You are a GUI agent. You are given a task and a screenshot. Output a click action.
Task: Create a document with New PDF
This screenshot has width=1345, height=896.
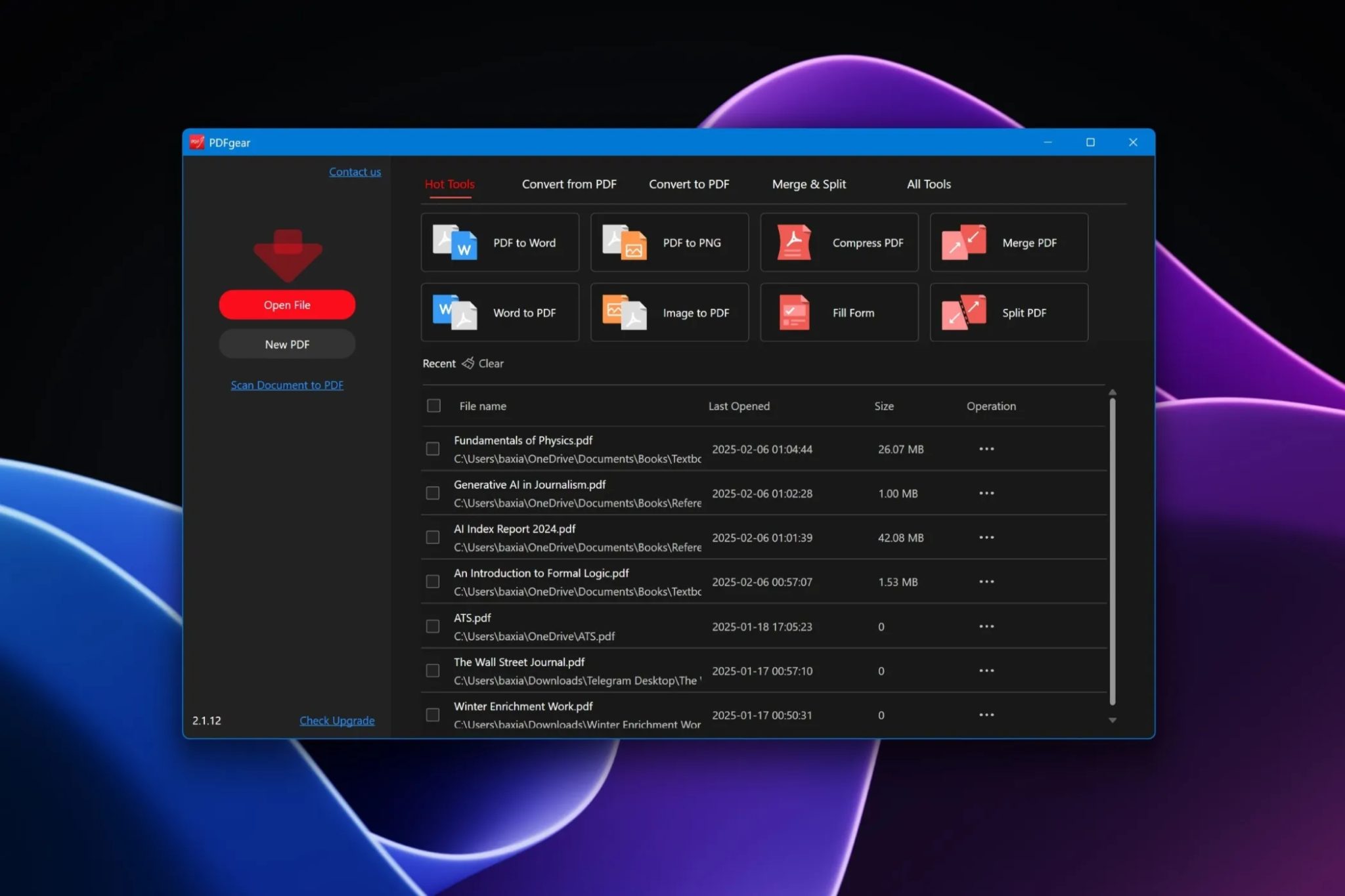click(286, 343)
